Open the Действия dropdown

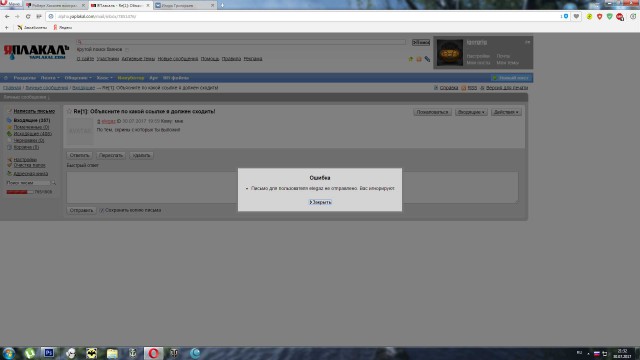pos(506,112)
